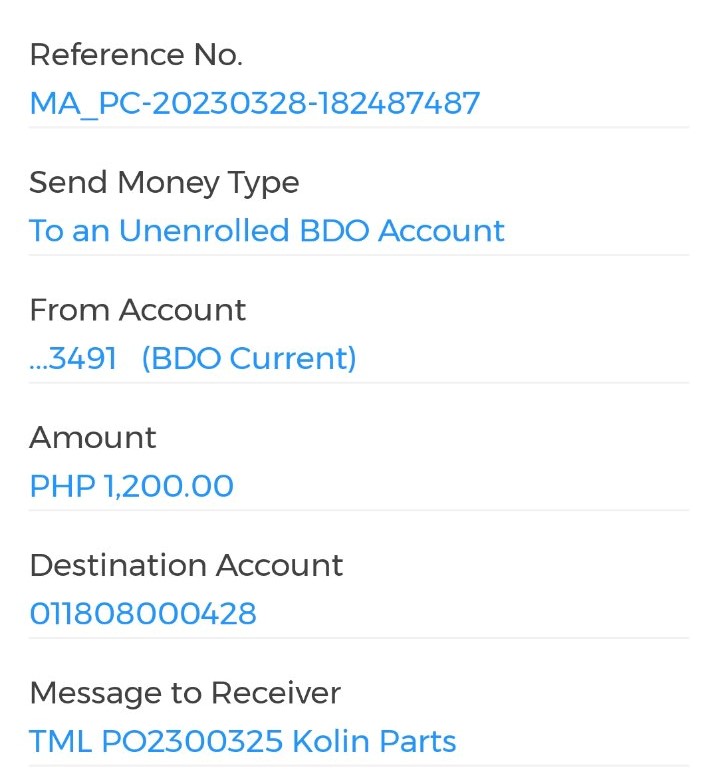
Task: Click destination account number 011808000428
Action: [x=143, y=613]
